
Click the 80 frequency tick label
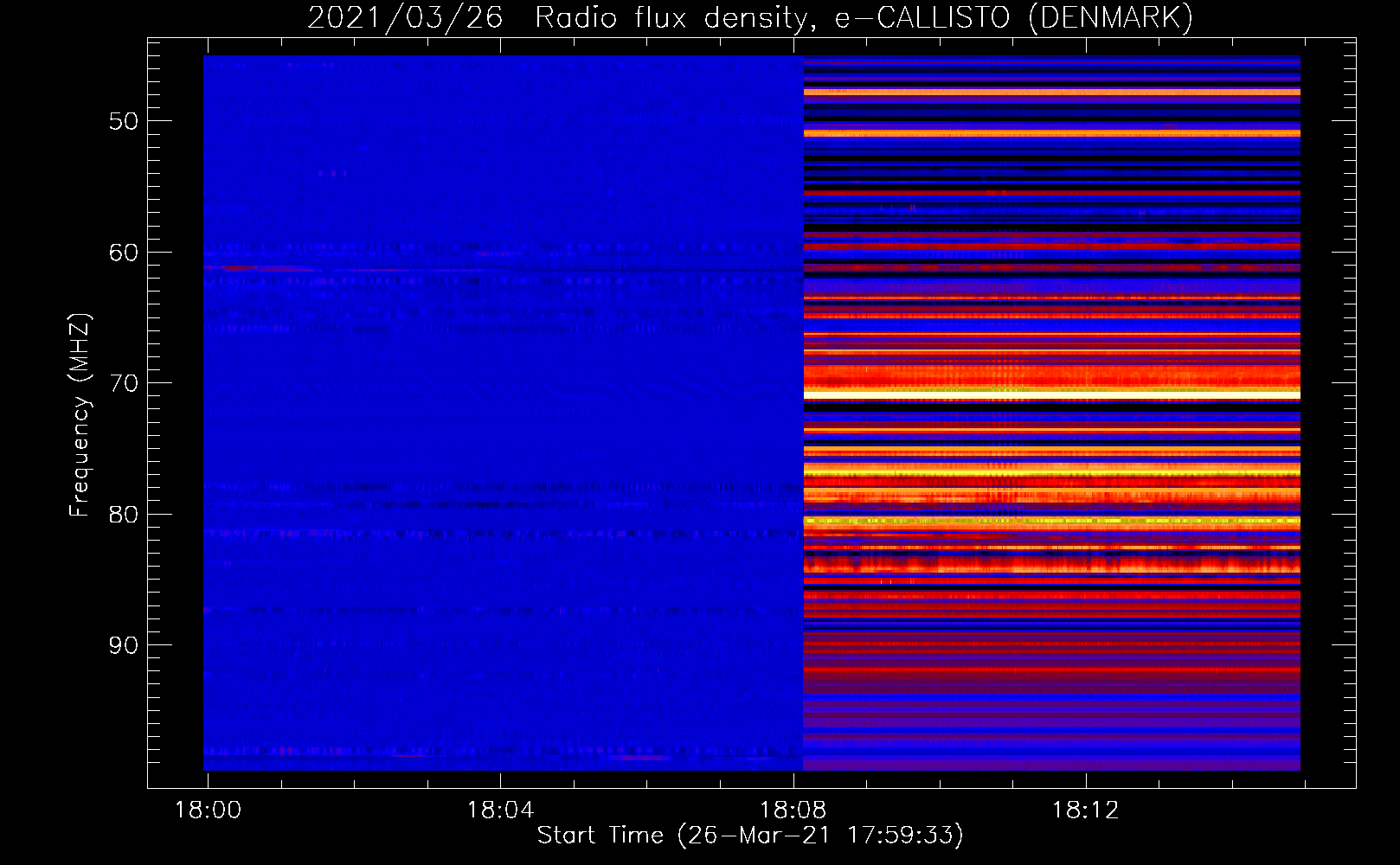(x=124, y=515)
